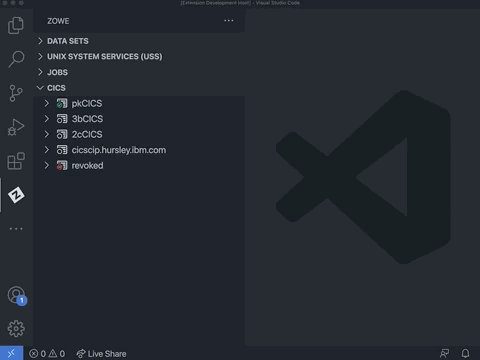Click the UNIX SYSTEM SERVICES (USS) header text
Image resolution: width=480 pixels, height=360 pixels.
(x=105, y=57)
